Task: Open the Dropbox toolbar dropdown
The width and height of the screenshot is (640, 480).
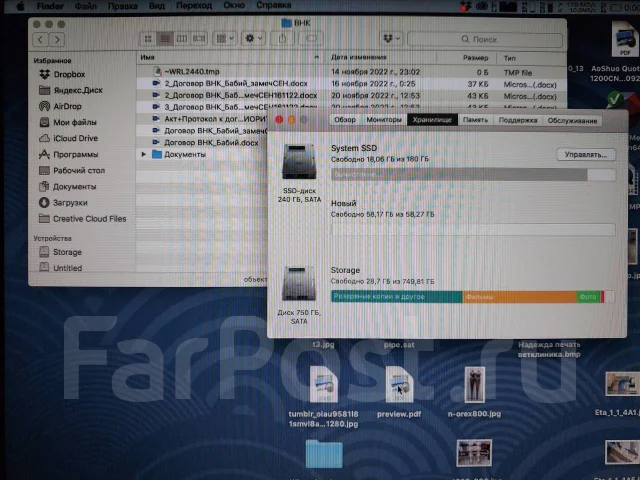Action: 391,39
